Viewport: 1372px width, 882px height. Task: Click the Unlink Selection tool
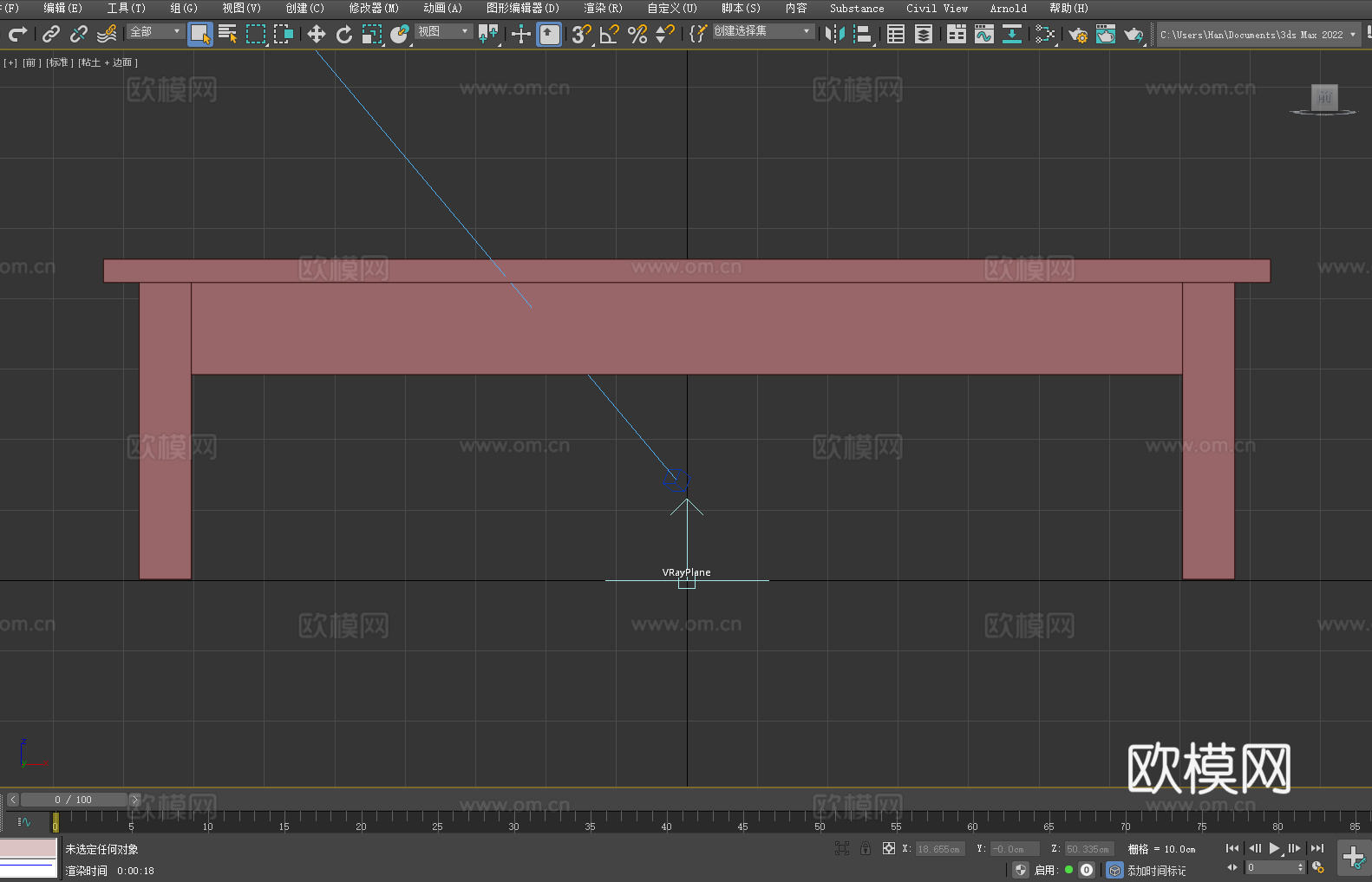point(79,34)
